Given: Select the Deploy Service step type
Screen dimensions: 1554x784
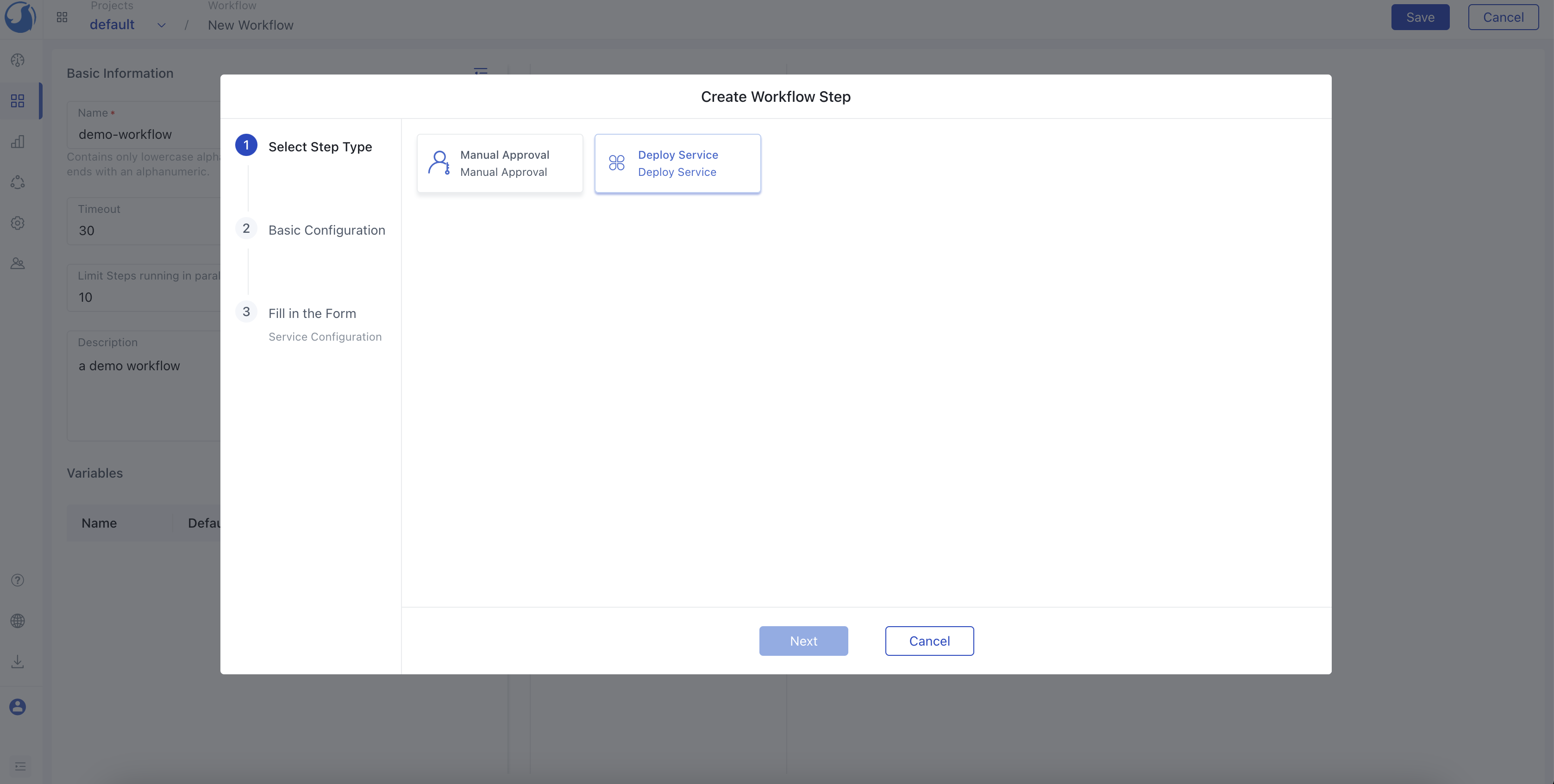Looking at the screenshot, I should pyautogui.click(x=677, y=163).
